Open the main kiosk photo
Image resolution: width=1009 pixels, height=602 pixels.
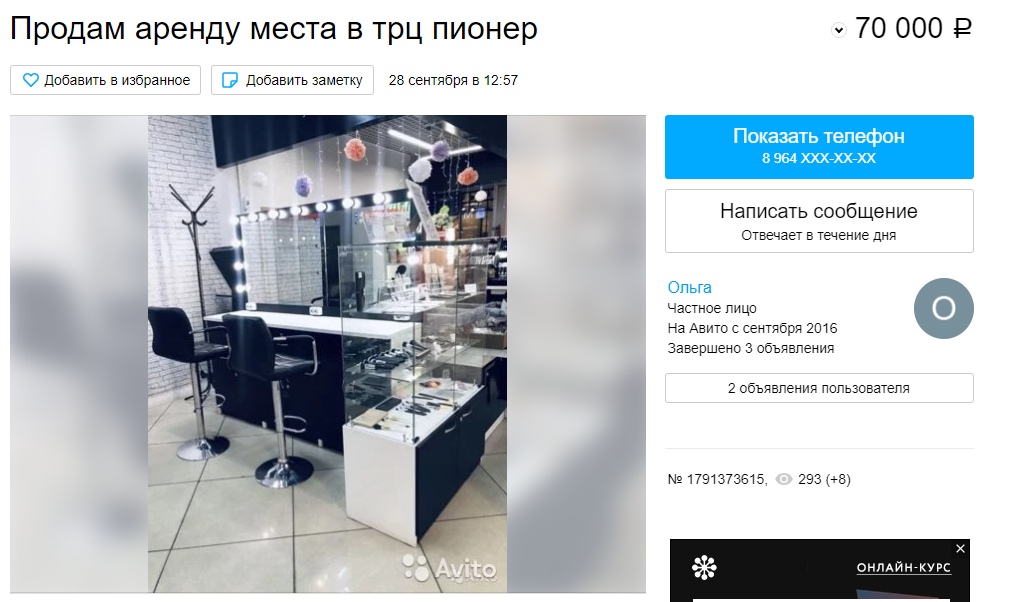click(x=328, y=354)
